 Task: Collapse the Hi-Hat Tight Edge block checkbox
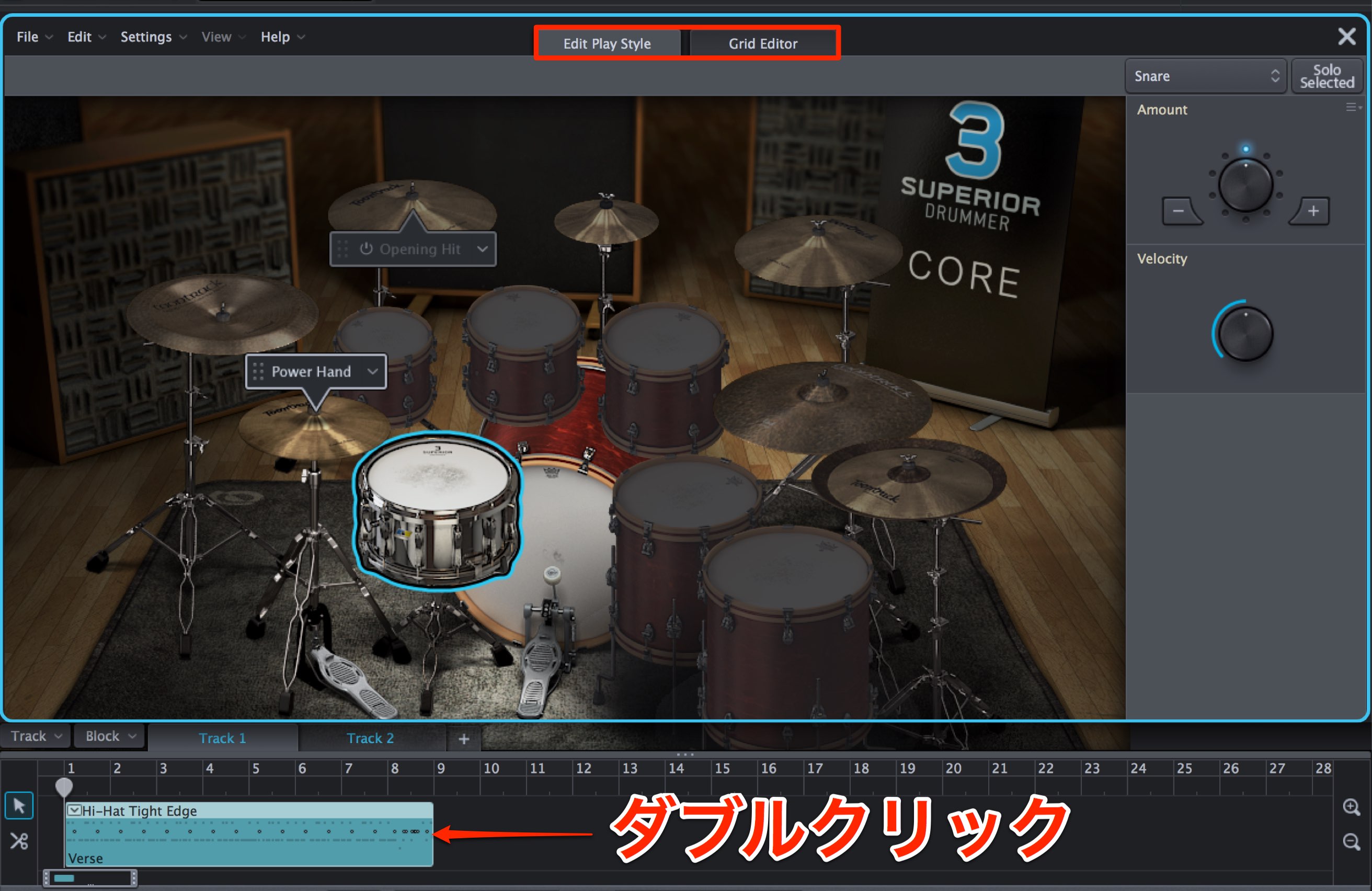(74, 810)
